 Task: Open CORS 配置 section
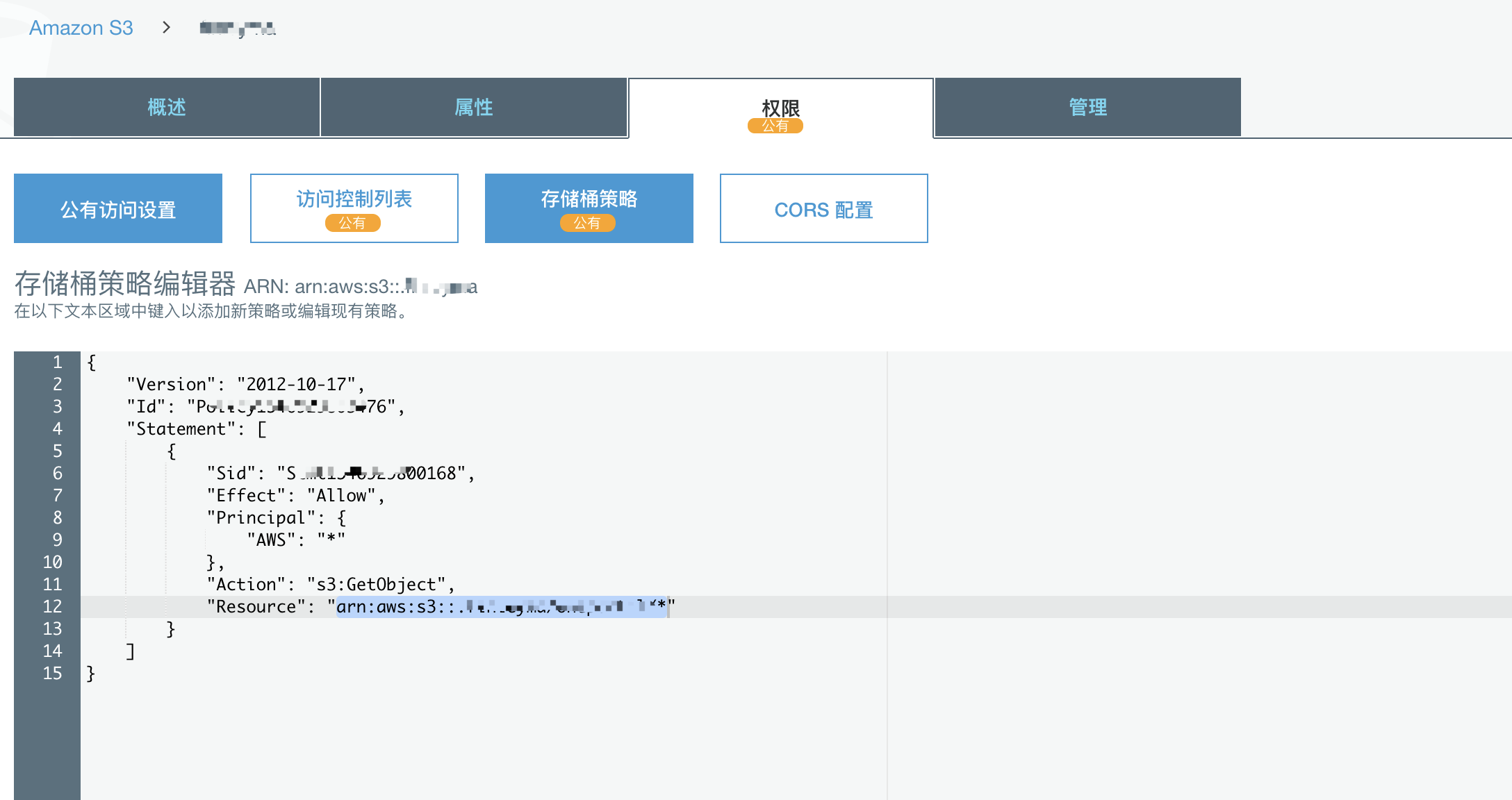823,209
